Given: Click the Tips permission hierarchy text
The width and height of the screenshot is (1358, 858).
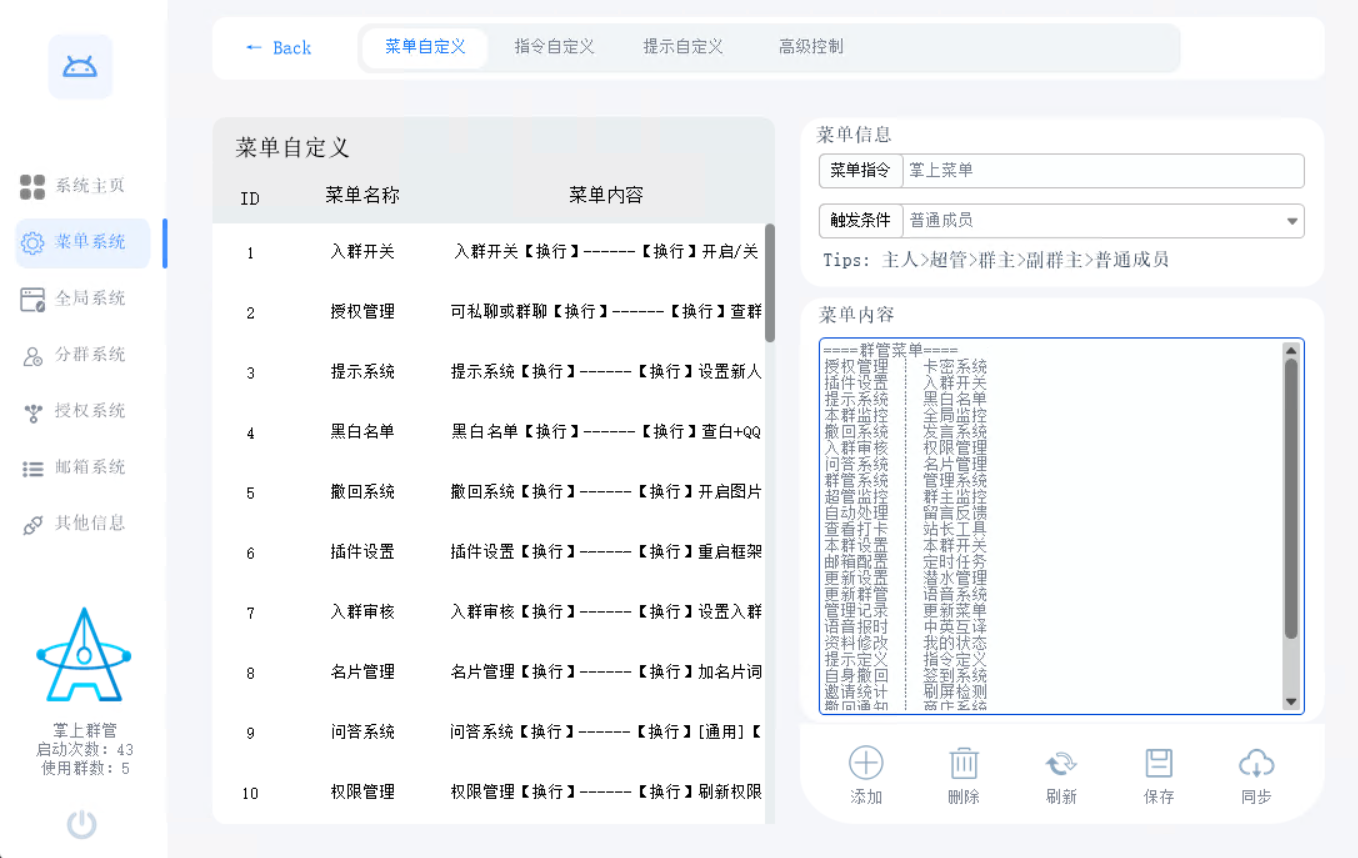Looking at the screenshot, I should click(996, 261).
